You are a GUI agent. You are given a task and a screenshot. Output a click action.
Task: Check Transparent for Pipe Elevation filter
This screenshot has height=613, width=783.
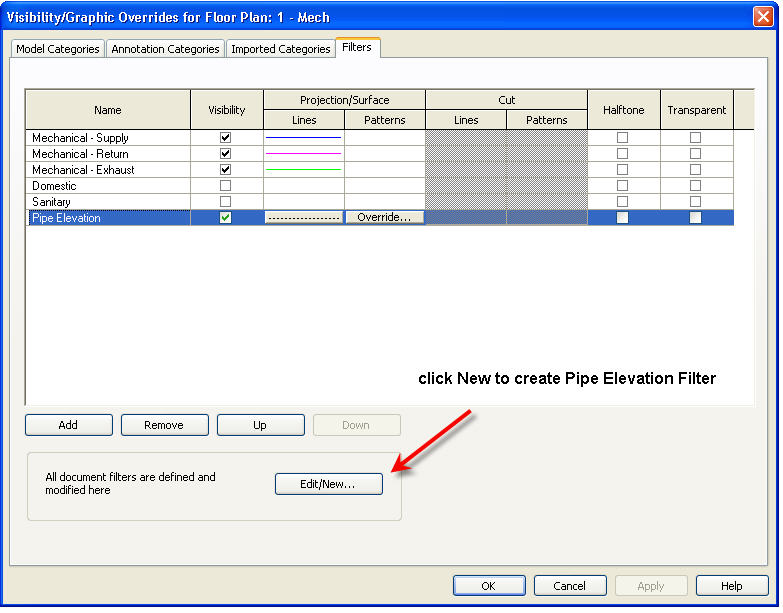click(695, 217)
